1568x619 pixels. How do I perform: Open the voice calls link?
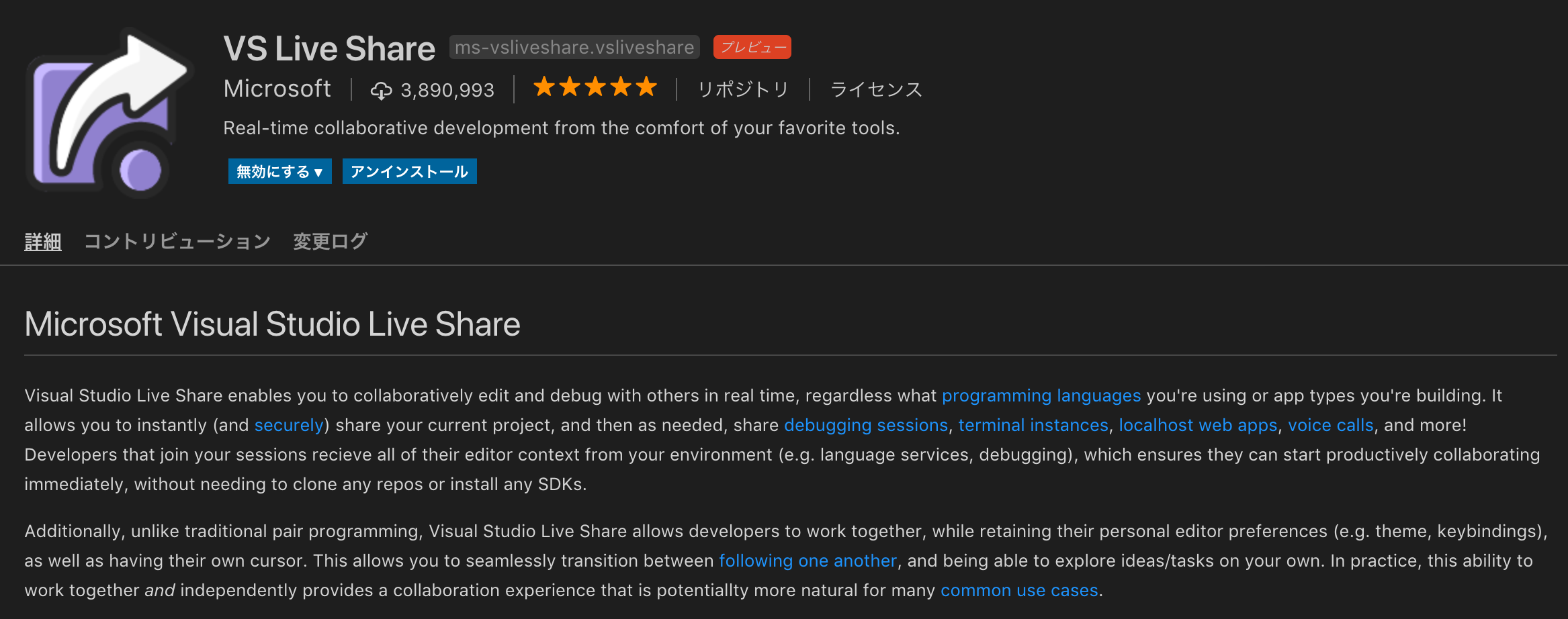point(1330,425)
